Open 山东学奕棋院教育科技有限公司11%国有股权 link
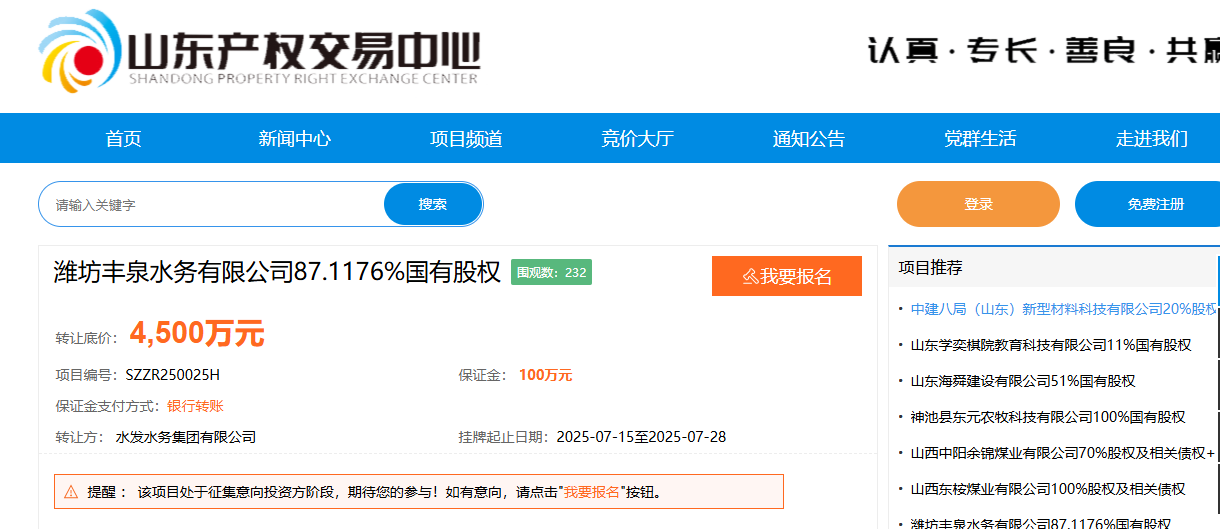Image resolution: width=1220 pixels, height=529 pixels. click(x=1051, y=345)
